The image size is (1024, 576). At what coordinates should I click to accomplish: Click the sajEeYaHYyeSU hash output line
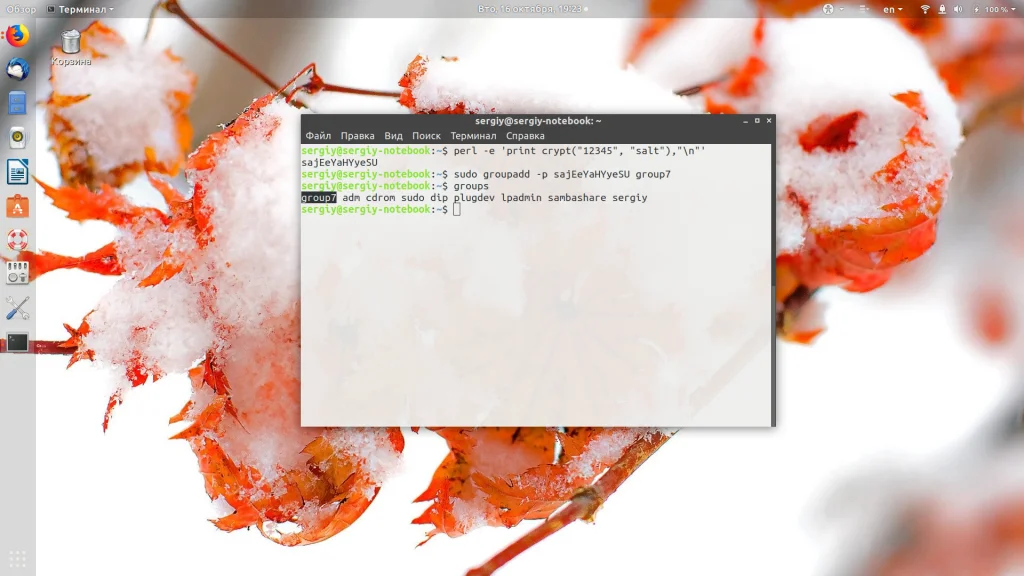click(x=340, y=163)
